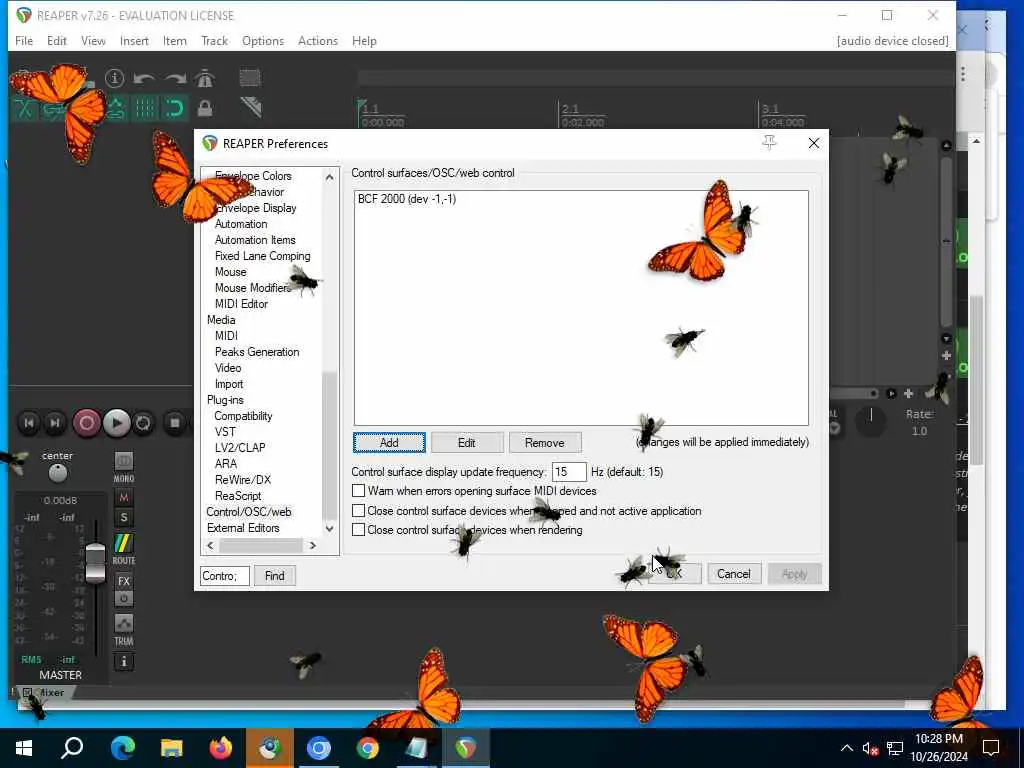Viewport: 1024px width, 768px height.
Task: Select Media in preferences tree
Action: 221,320
